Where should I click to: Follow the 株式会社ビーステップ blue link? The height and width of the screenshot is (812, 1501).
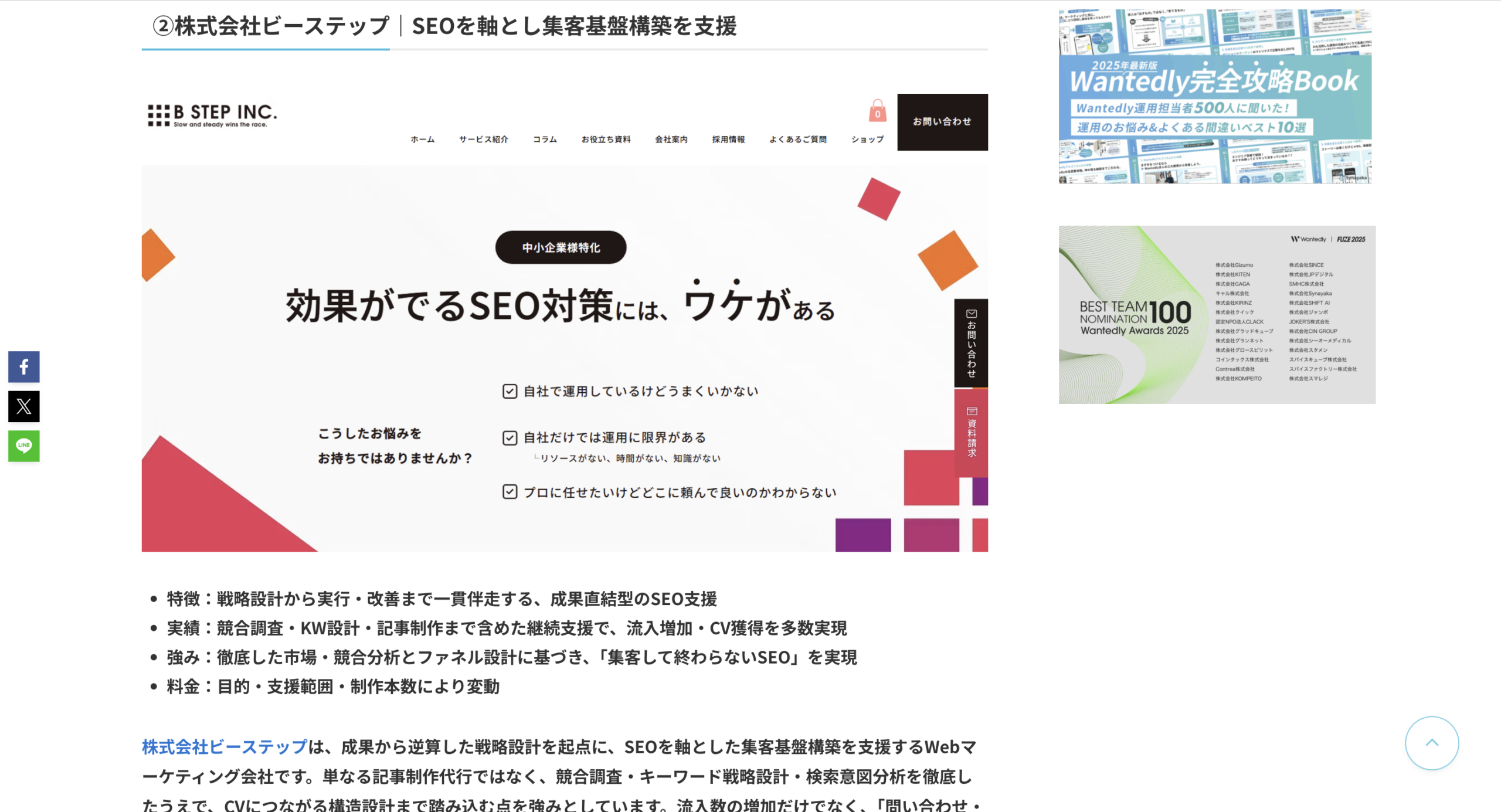225,747
